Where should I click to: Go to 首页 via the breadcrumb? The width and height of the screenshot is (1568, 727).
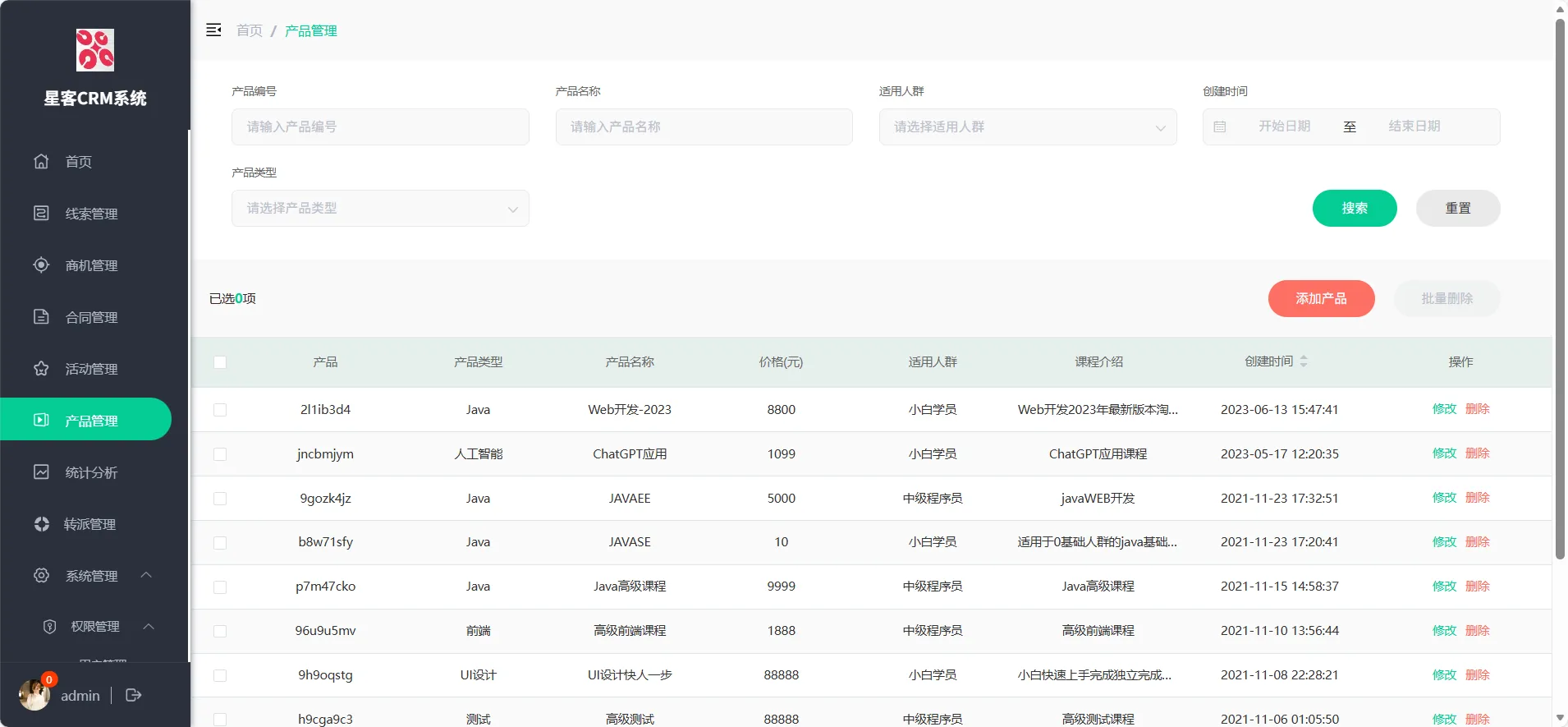249,30
